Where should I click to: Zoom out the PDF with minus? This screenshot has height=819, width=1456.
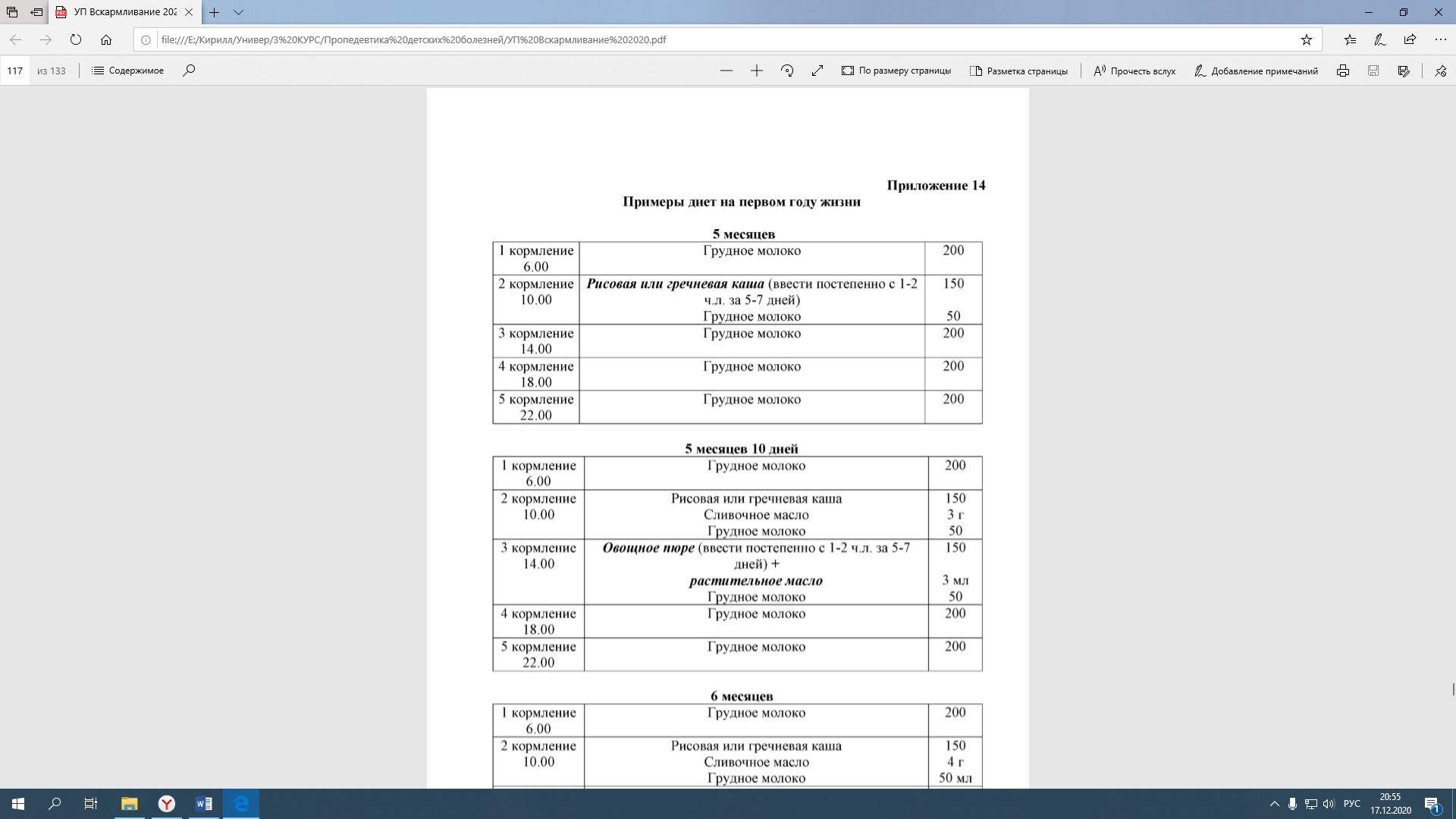726,71
